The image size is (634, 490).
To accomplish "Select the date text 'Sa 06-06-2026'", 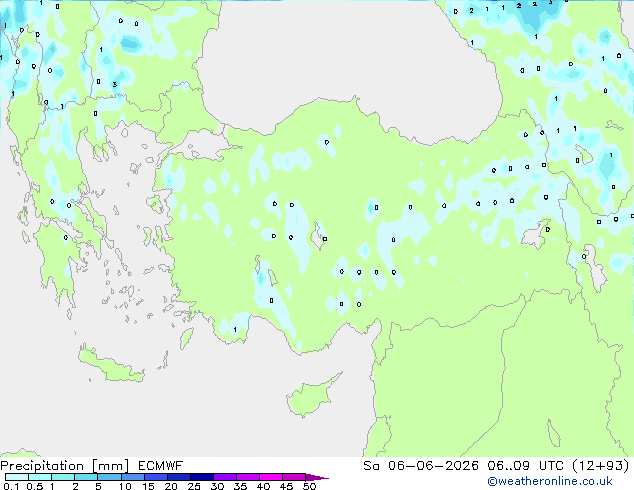I will coord(421,466).
